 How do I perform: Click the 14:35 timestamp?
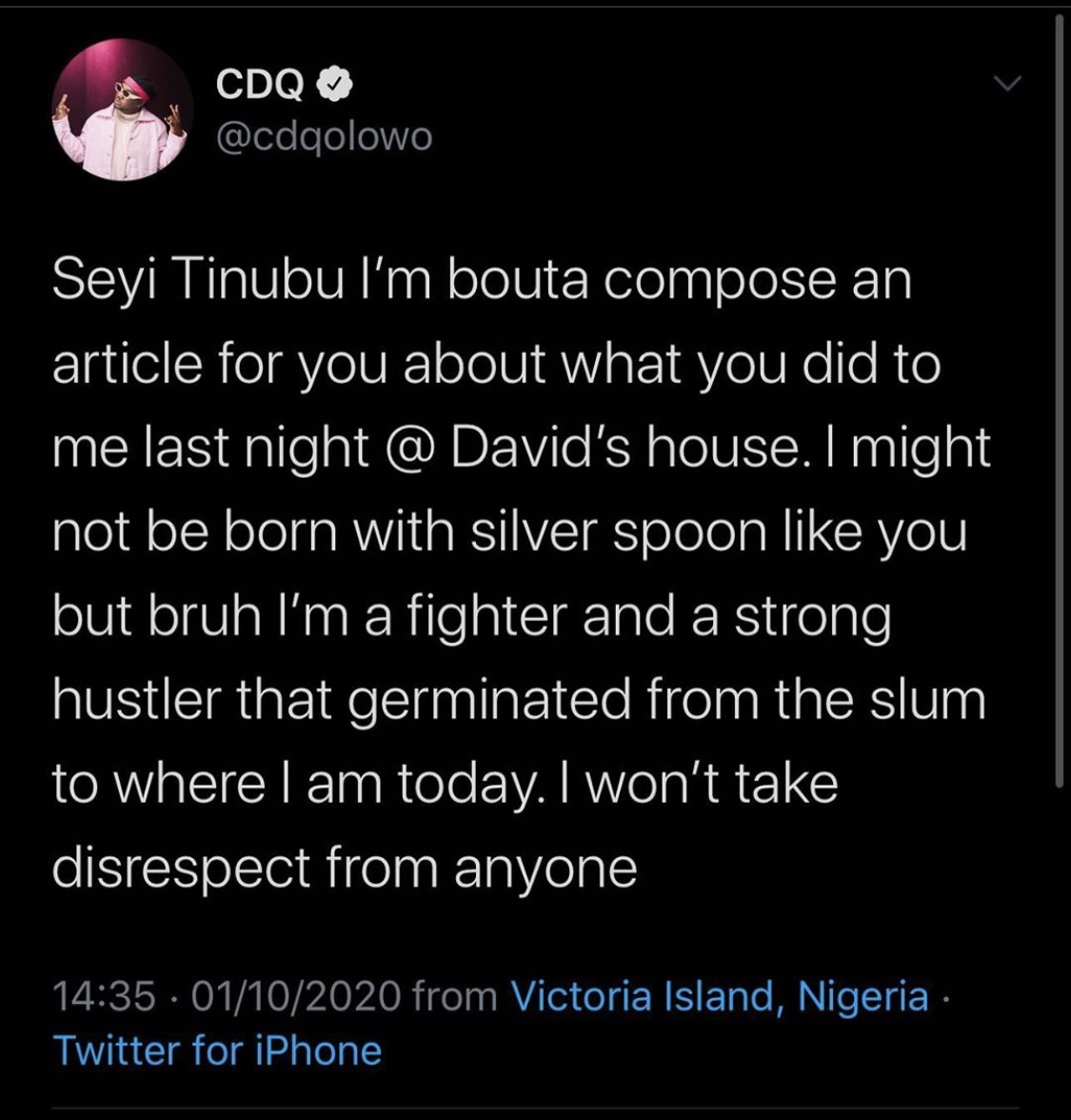click(x=104, y=997)
